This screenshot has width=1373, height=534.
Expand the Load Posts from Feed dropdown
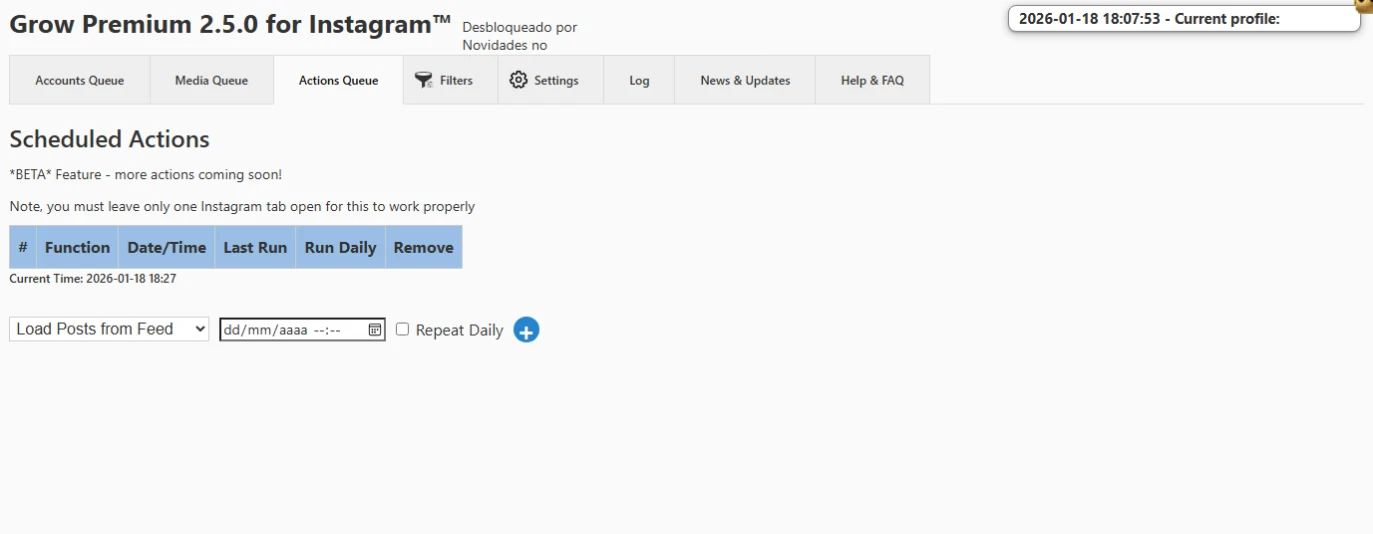(x=109, y=329)
